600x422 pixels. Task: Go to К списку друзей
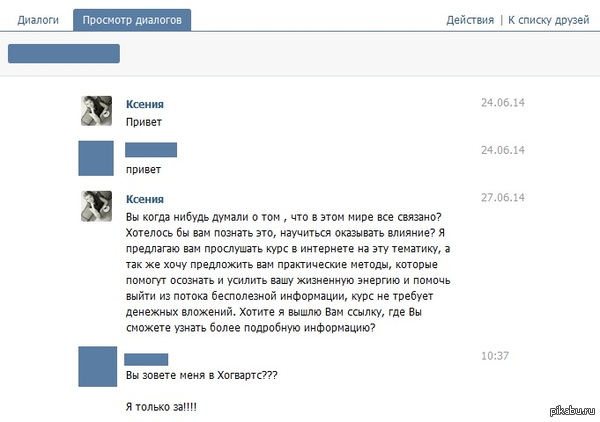coord(548,20)
